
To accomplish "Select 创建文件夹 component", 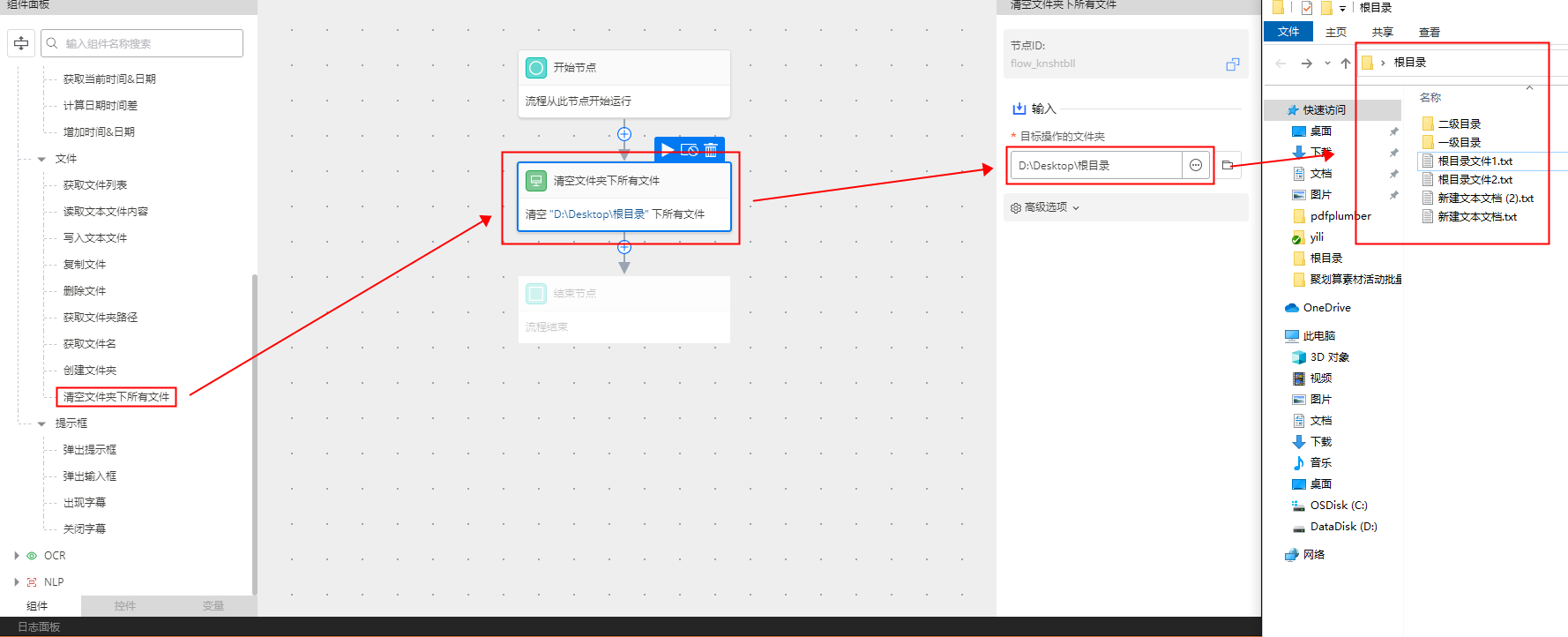I will point(90,371).
